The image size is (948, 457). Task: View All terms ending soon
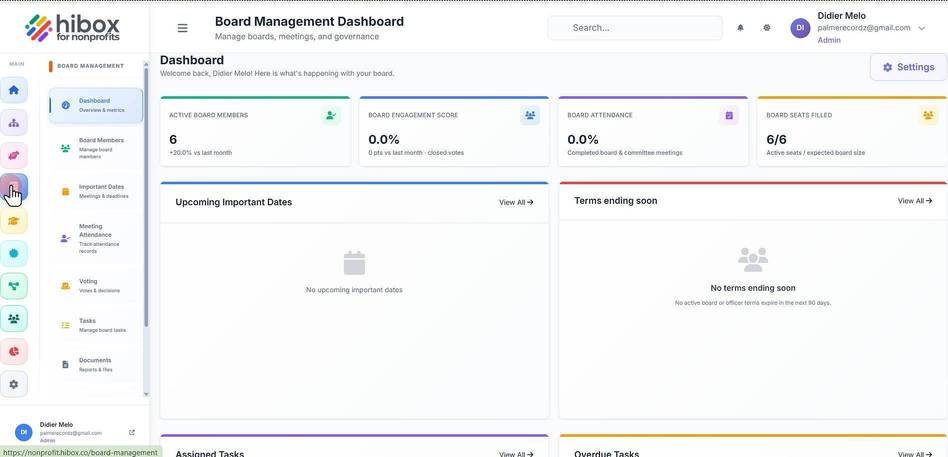point(915,201)
